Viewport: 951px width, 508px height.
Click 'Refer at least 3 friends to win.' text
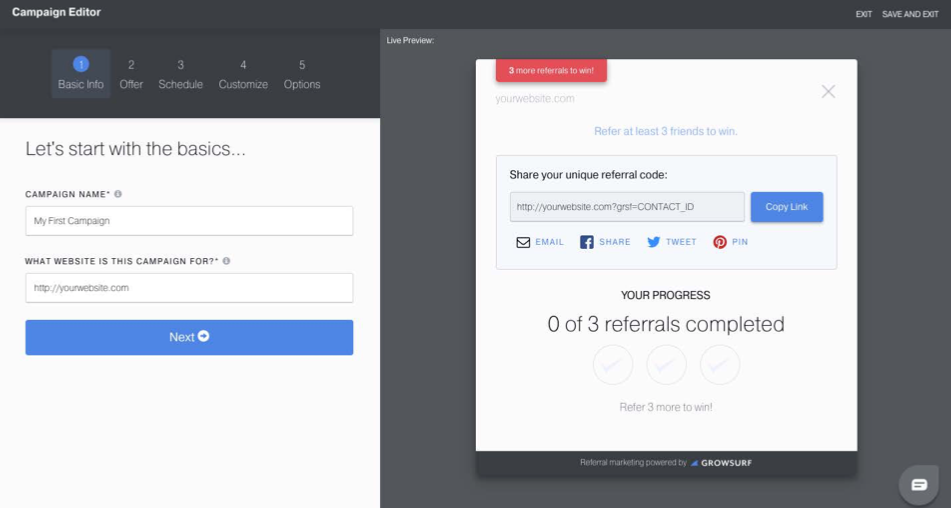(x=666, y=131)
